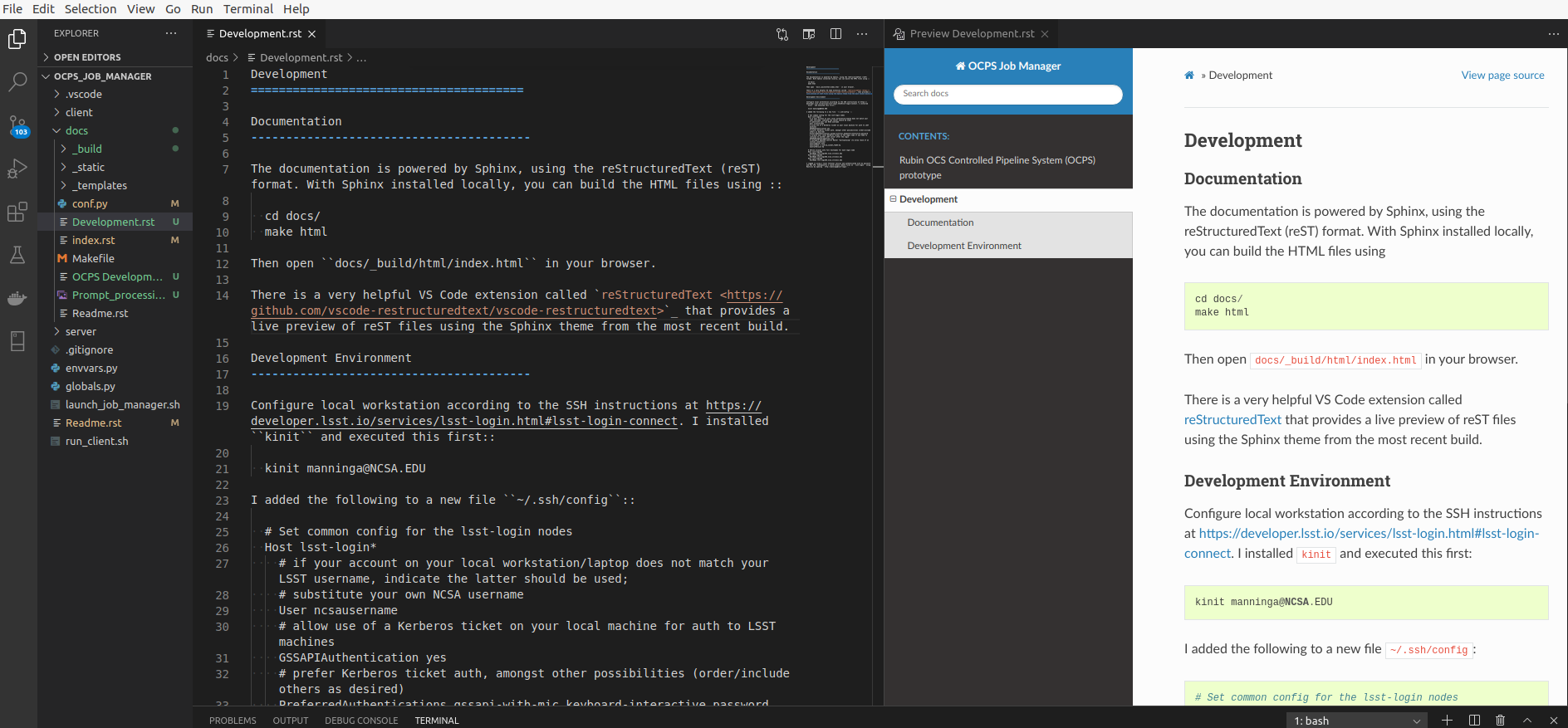Open the Run and Debug view
The height and width of the screenshot is (728, 1568).
point(17,169)
